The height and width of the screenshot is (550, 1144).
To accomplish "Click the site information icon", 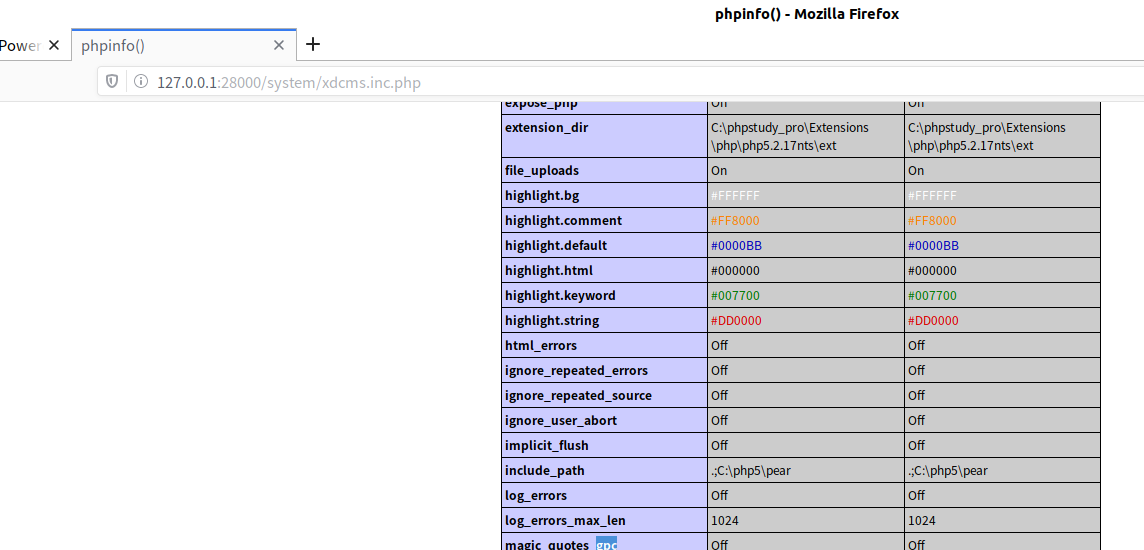I will click(x=141, y=82).
